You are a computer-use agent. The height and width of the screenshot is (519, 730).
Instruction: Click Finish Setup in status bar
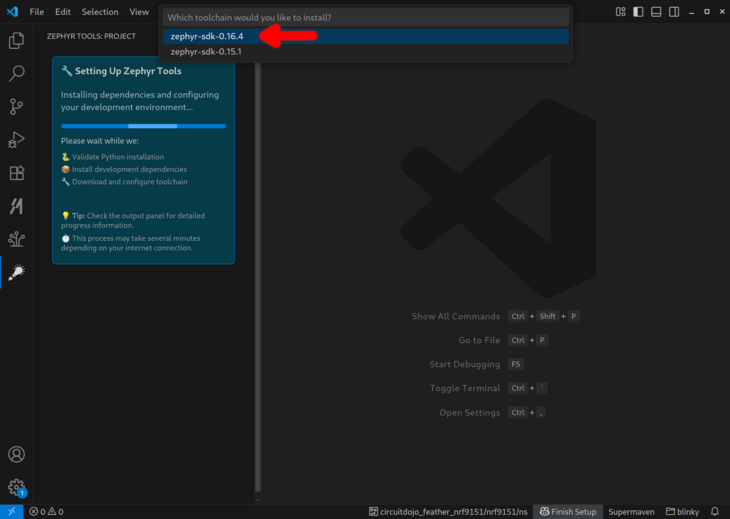pos(568,512)
